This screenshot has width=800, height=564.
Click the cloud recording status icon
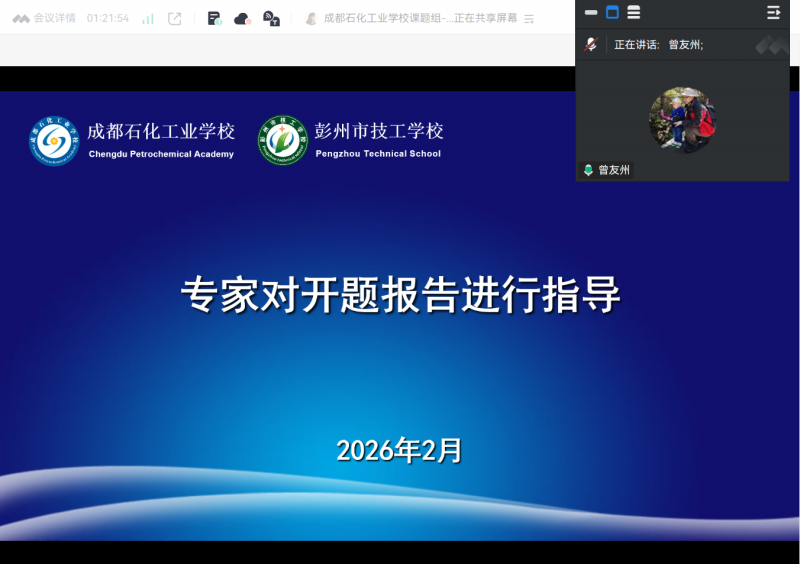[x=242, y=18]
